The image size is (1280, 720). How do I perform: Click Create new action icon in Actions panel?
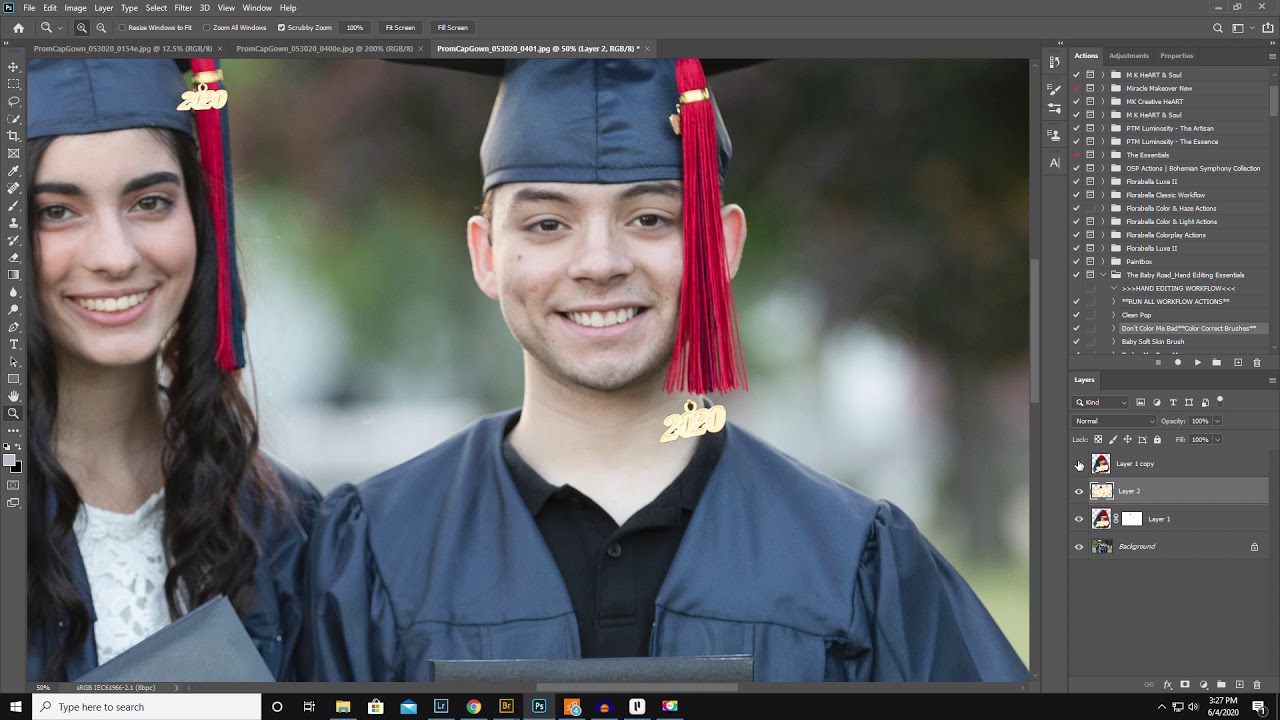coord(1238,362)
